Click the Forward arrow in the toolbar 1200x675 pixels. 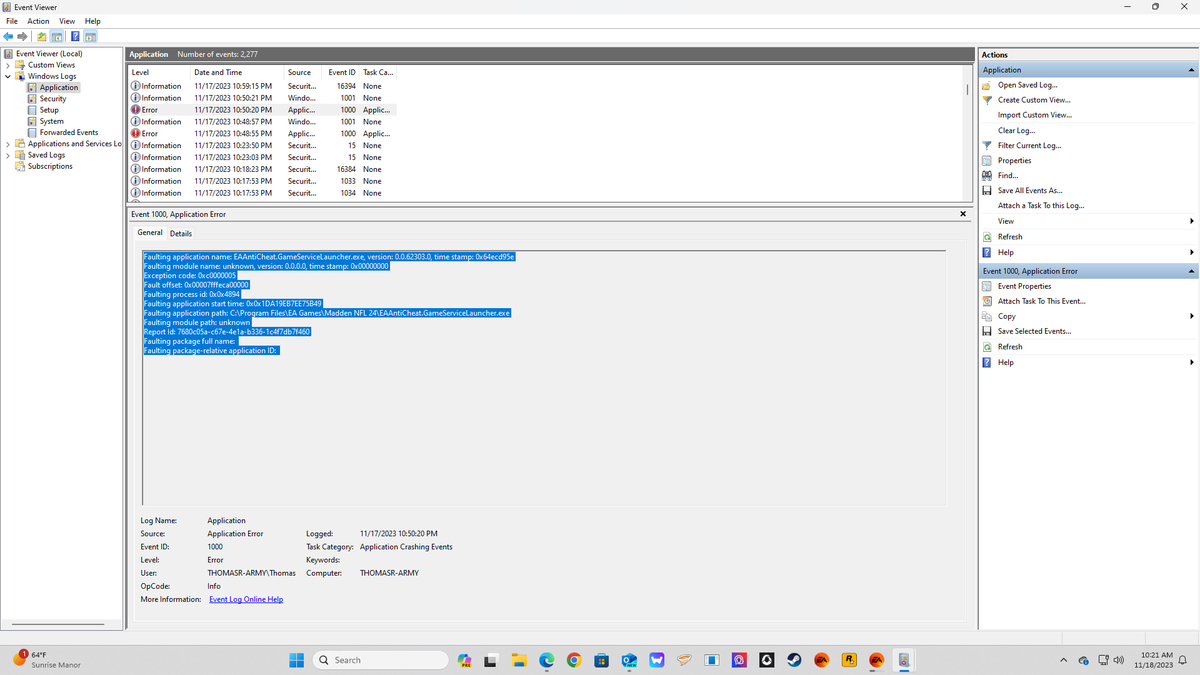click(x=24, y=37)
